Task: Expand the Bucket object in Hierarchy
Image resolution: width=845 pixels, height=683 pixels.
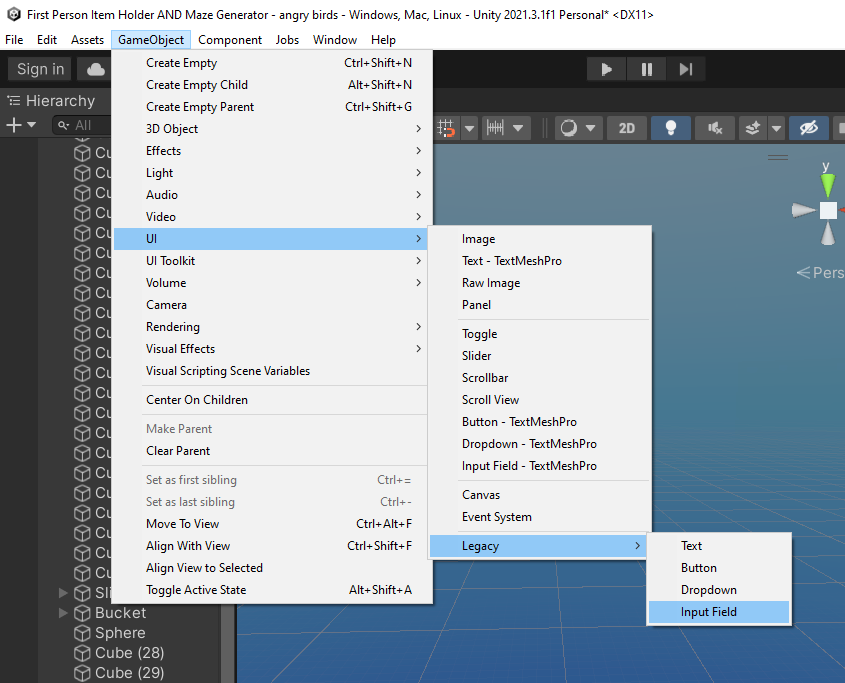Action: (x=63, y=613)
